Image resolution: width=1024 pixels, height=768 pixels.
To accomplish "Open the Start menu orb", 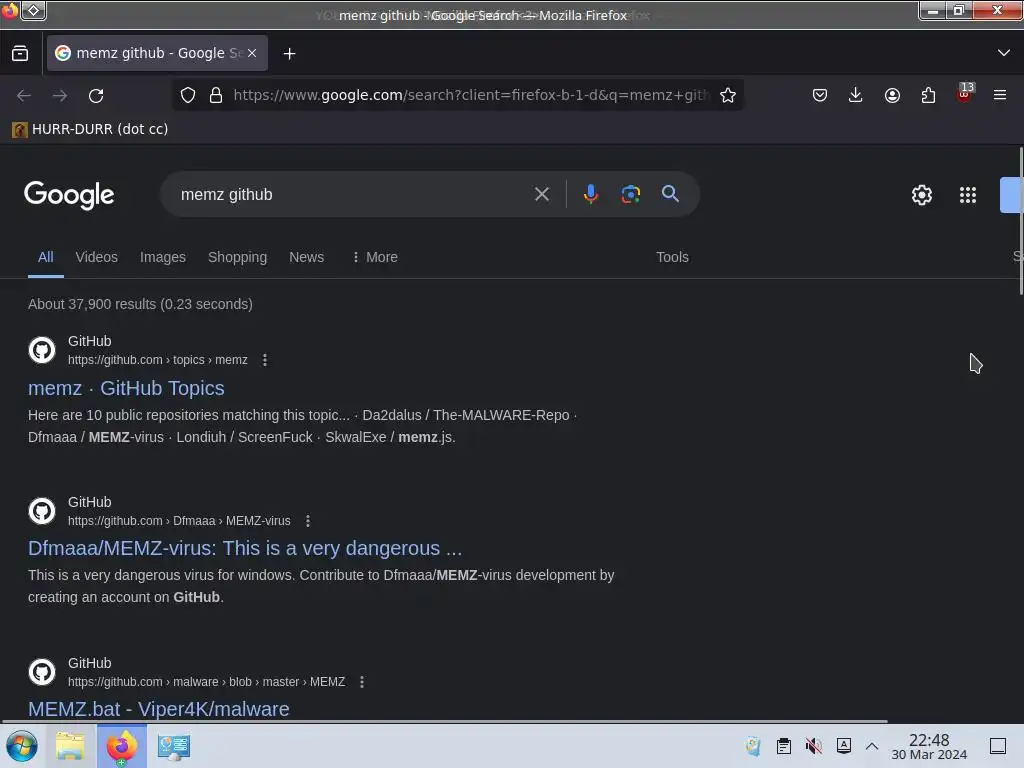I will 22,746.
